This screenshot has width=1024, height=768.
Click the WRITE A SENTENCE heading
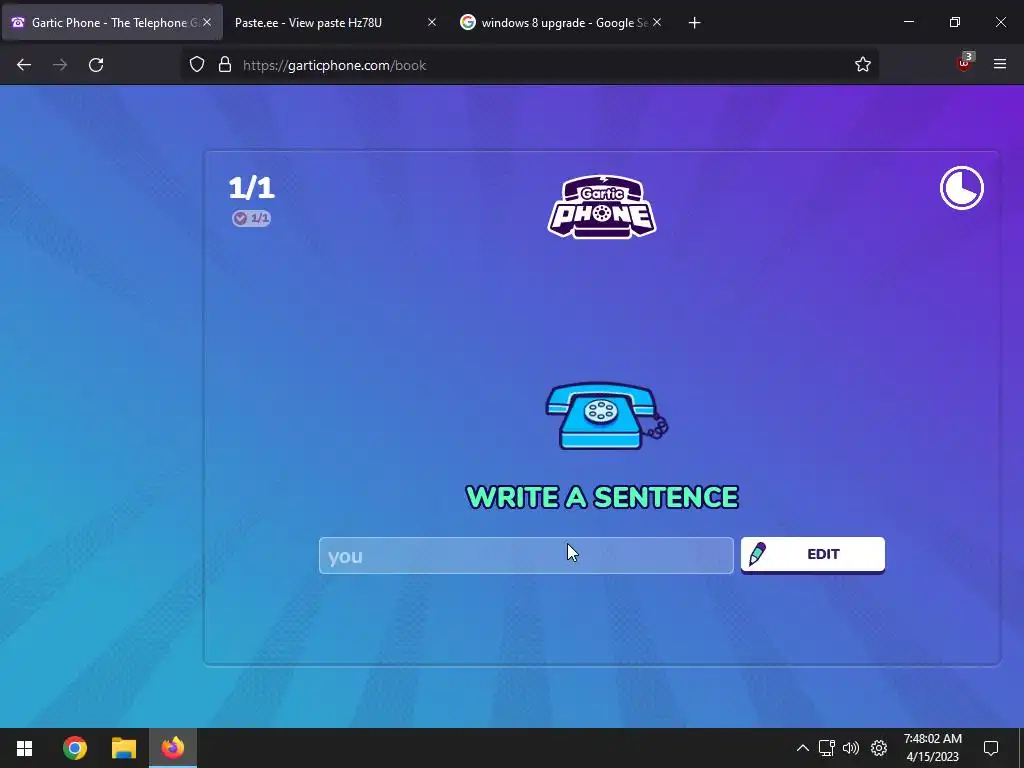tap(602, 498)
